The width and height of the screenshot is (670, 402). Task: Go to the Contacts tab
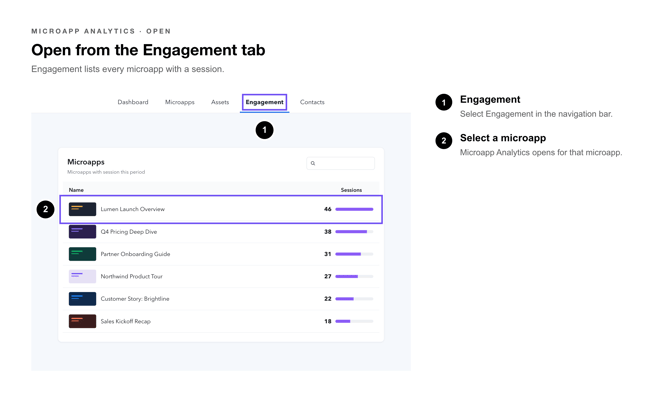pyautogui.click(x=312, y=102)
